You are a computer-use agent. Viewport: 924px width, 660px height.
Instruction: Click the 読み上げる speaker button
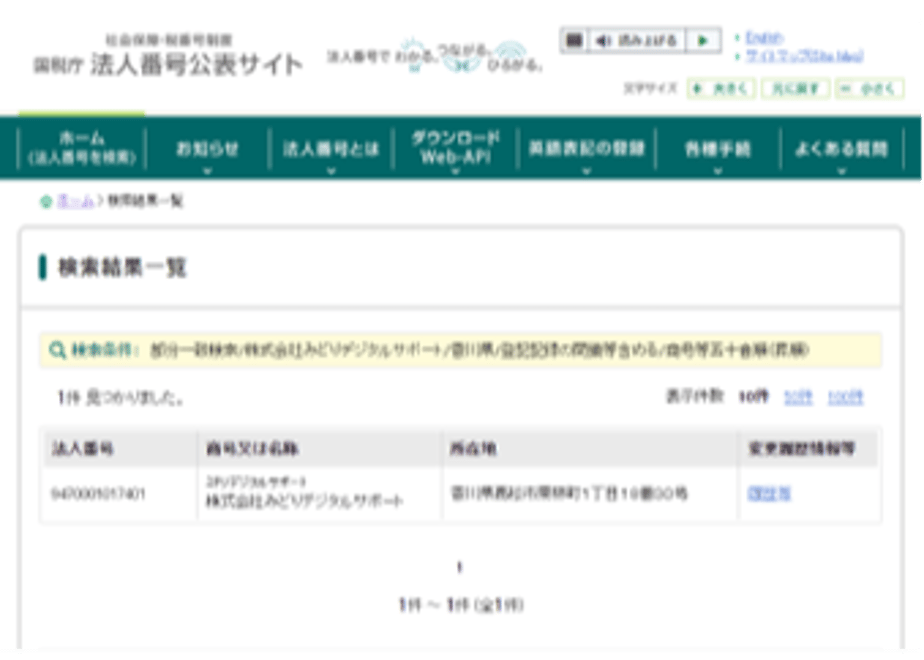[636, 41]
